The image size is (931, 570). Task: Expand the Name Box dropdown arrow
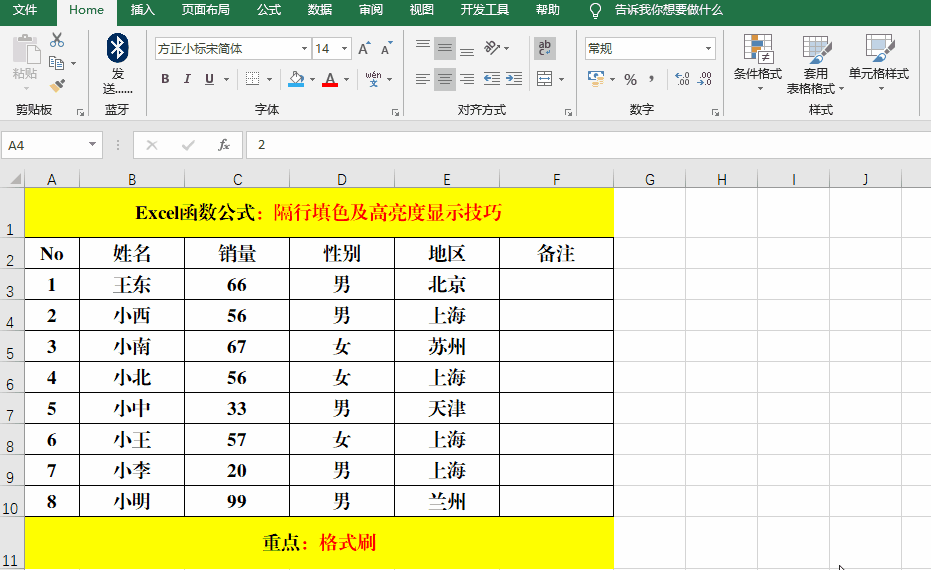[93, 145]
